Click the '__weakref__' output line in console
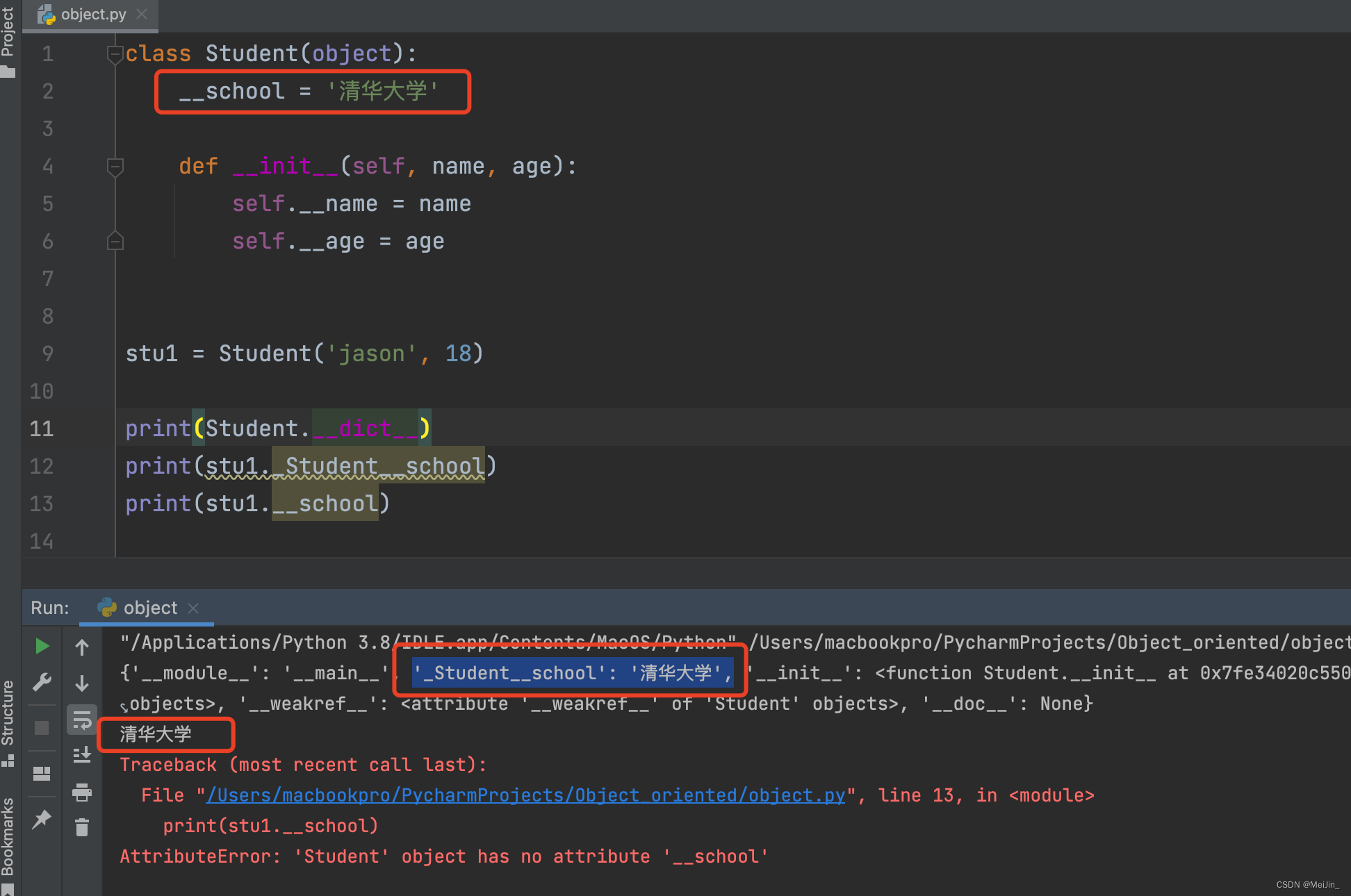Screen dimensions: 1351x896 point(605,704)
